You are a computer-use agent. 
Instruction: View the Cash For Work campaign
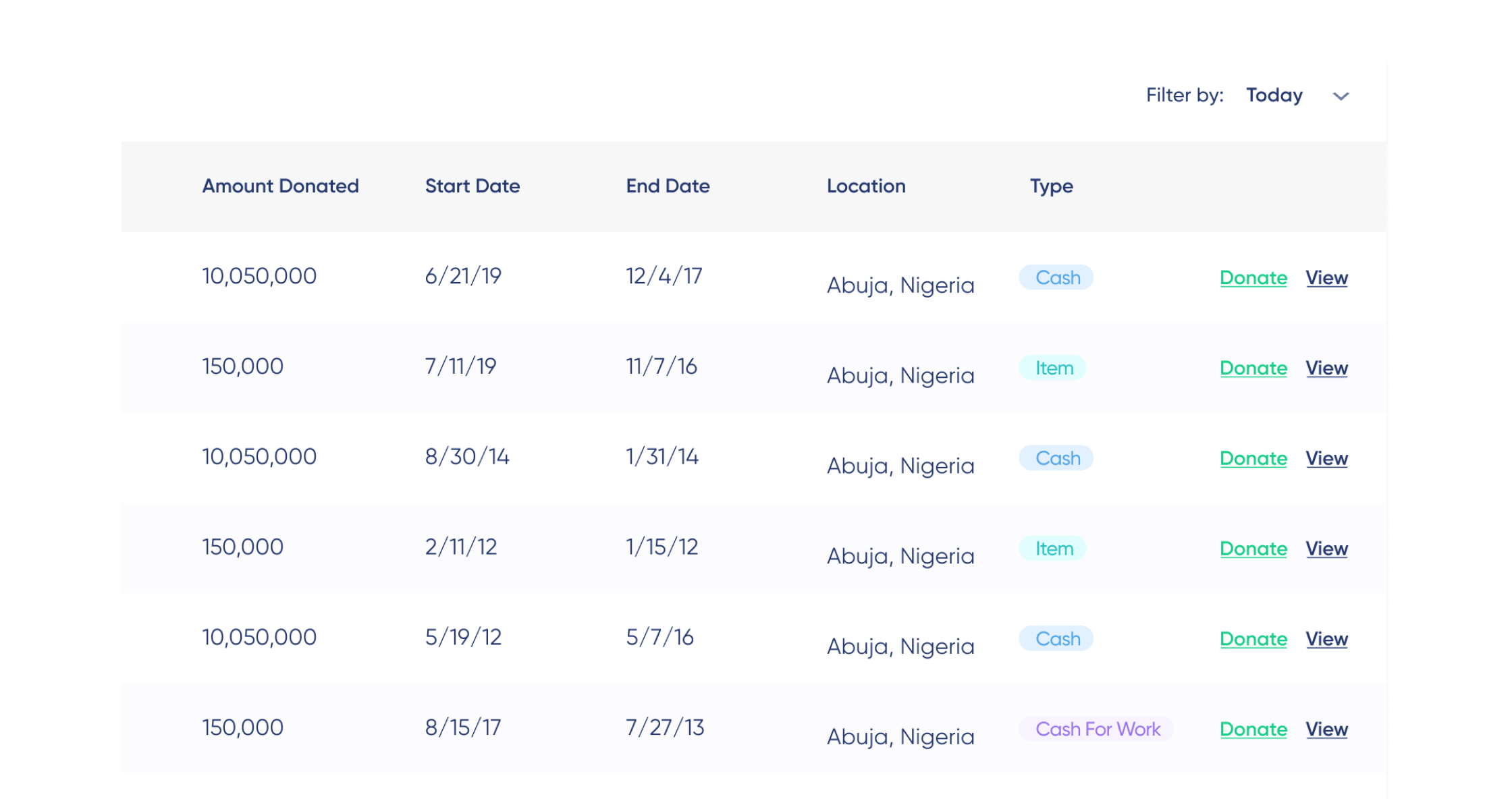(x=1326, y=729)
